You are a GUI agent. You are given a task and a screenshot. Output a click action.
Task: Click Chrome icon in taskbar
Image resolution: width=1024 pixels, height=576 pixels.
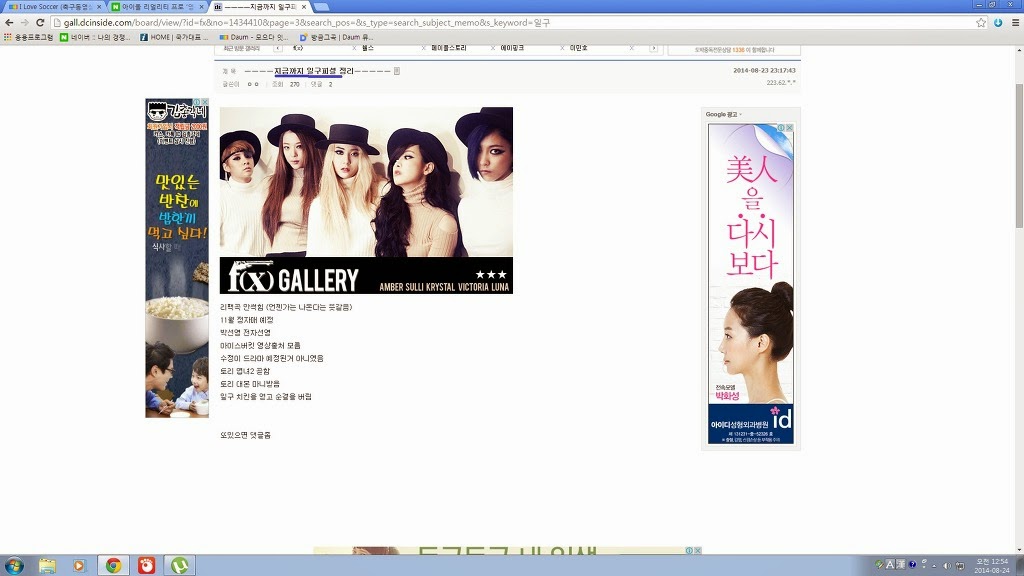click(x=113, y=566)
